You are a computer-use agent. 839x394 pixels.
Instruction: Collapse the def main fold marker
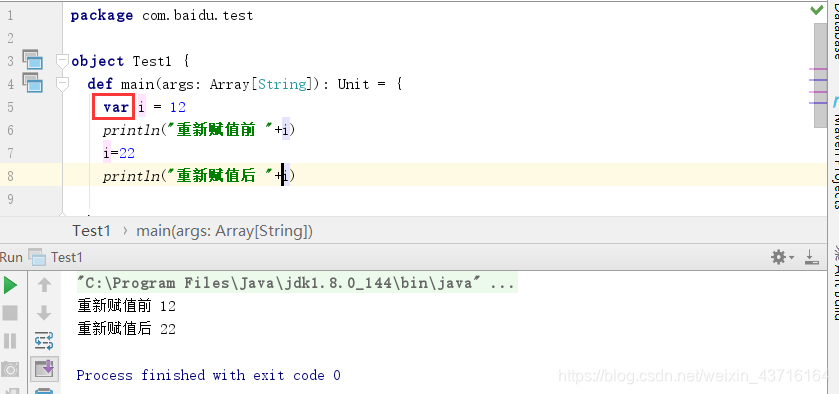63,84
